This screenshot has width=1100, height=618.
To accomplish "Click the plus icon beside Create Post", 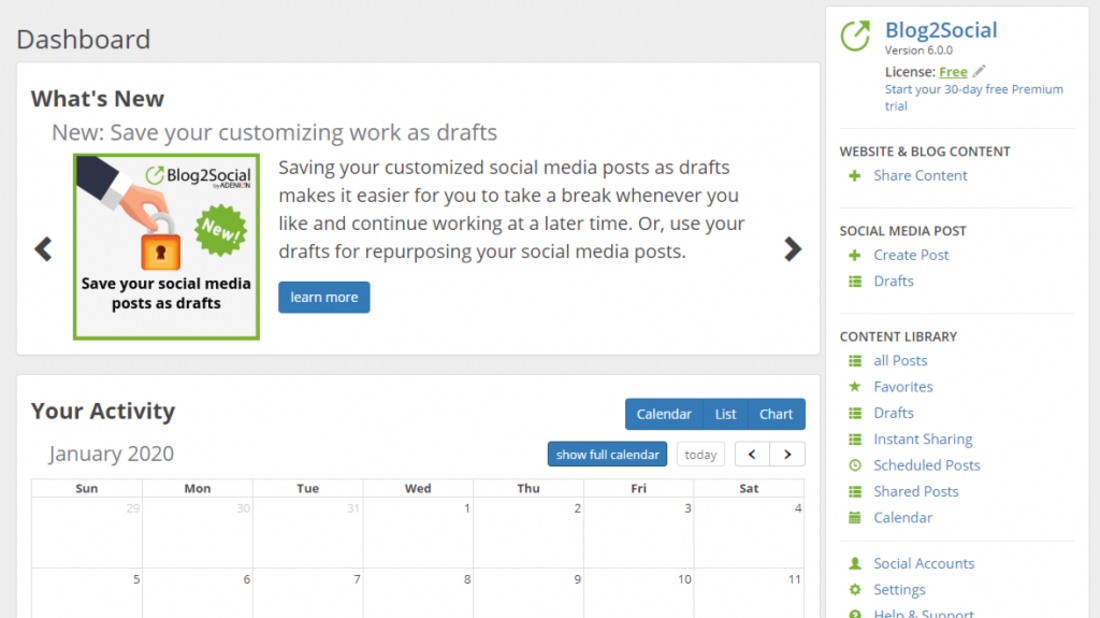I will [855, 255].
